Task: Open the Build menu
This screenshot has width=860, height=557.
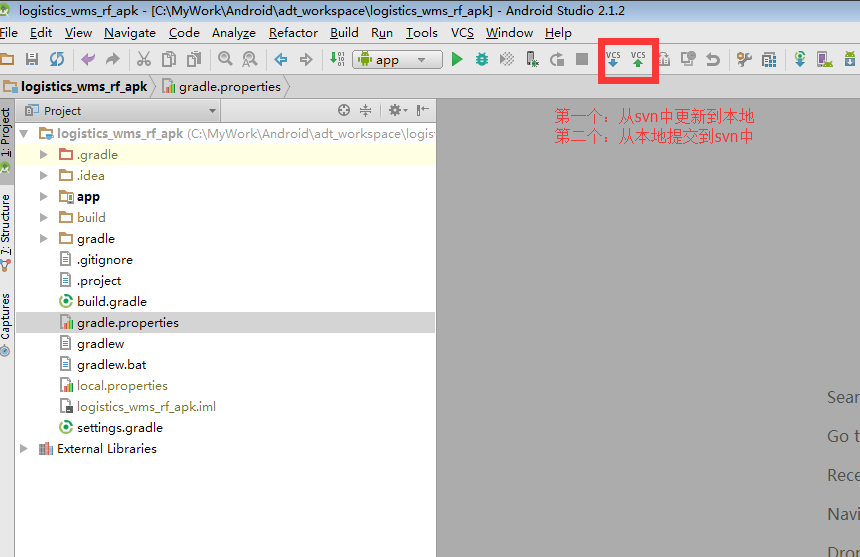Action: 344,33
